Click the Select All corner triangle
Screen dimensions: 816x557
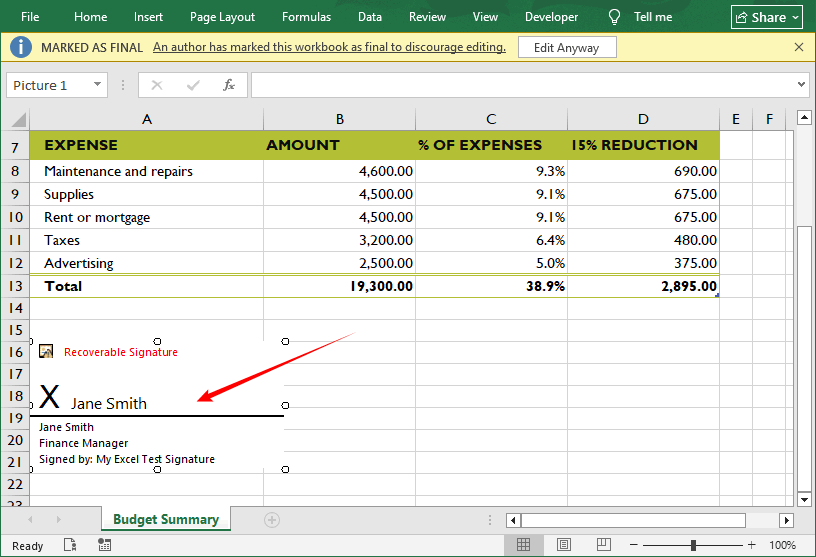(x=19, y=120)
